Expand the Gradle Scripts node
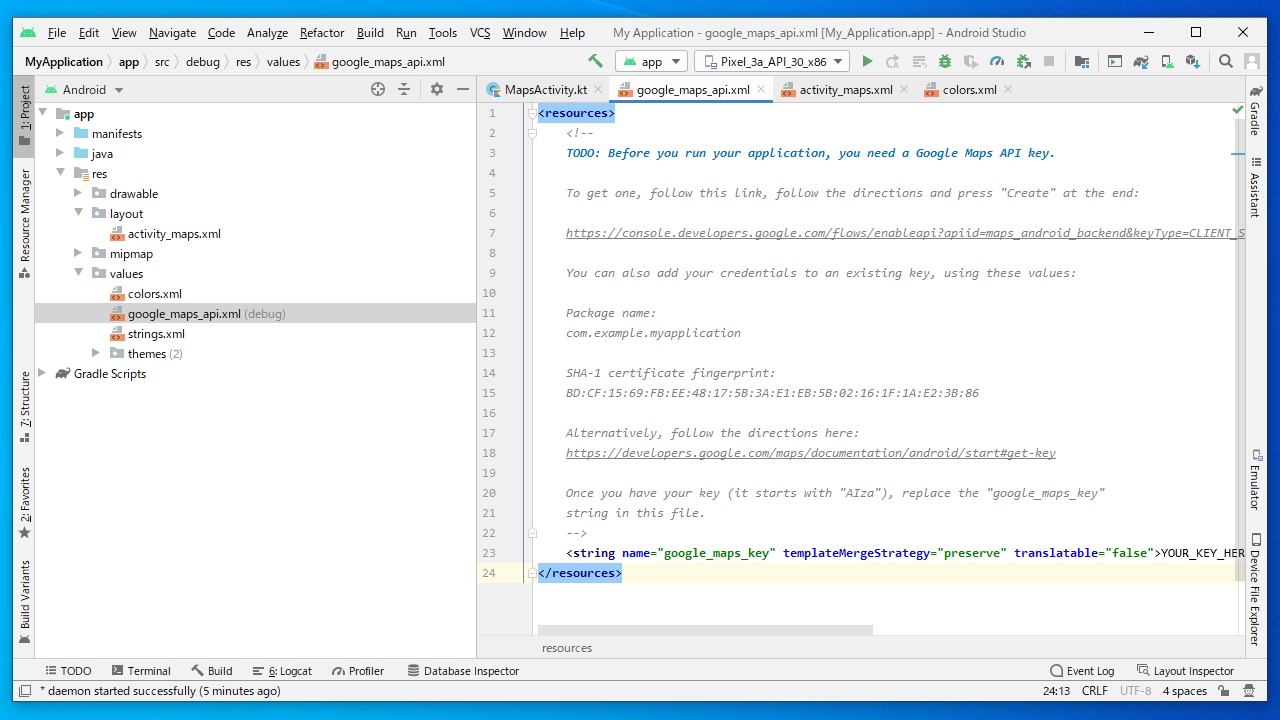This screenshot has width=1280, height=720. (42, 373)
